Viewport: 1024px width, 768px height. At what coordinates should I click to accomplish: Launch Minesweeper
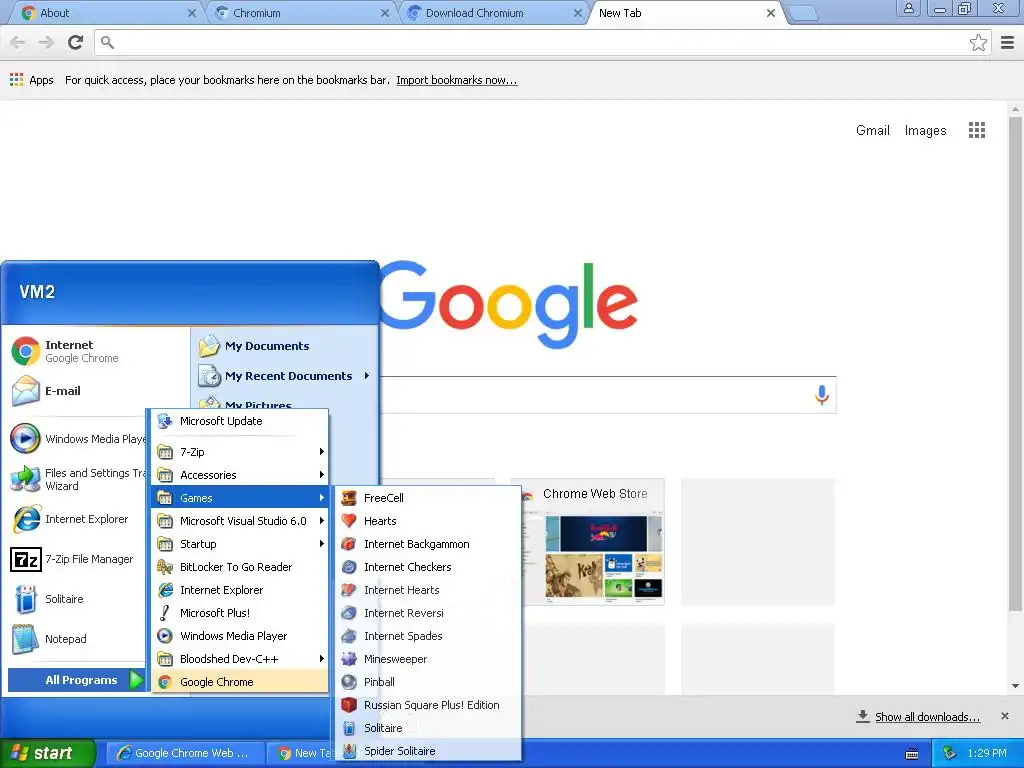(428, 659)
